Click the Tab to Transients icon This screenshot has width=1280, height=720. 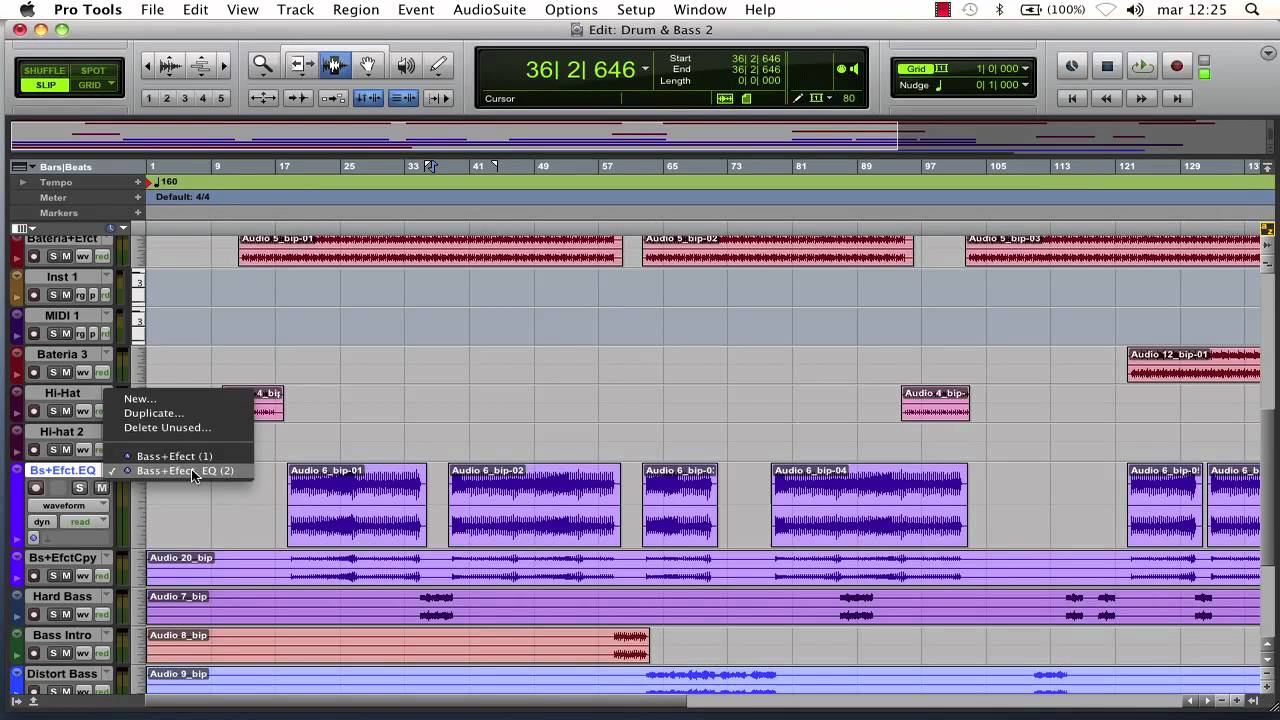click(298, 98)
